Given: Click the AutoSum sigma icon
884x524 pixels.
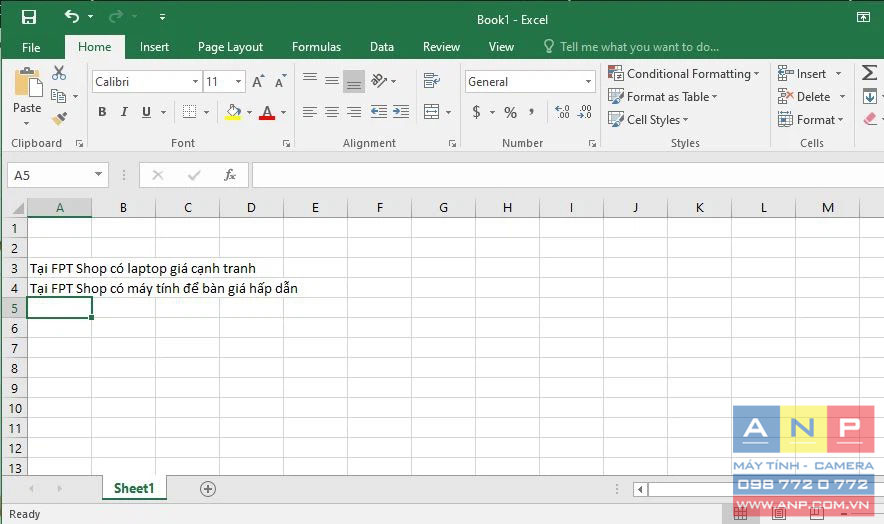Looking at the screenshot, I should (x=869, y=72).
